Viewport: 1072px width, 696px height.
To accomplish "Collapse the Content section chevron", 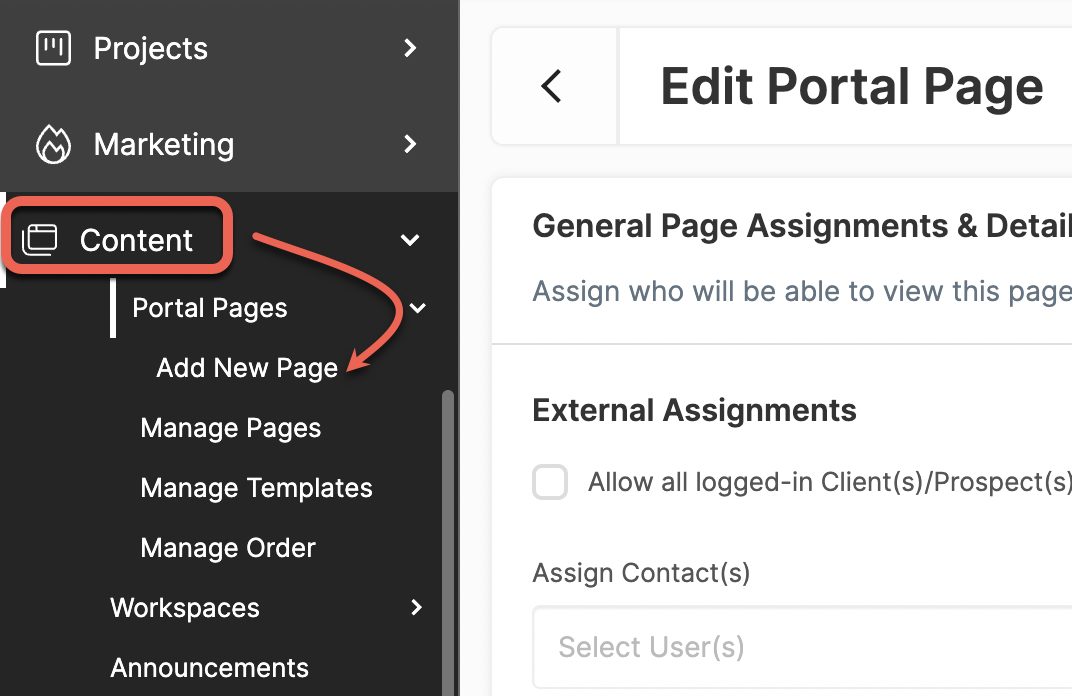I will pos(410,240).
